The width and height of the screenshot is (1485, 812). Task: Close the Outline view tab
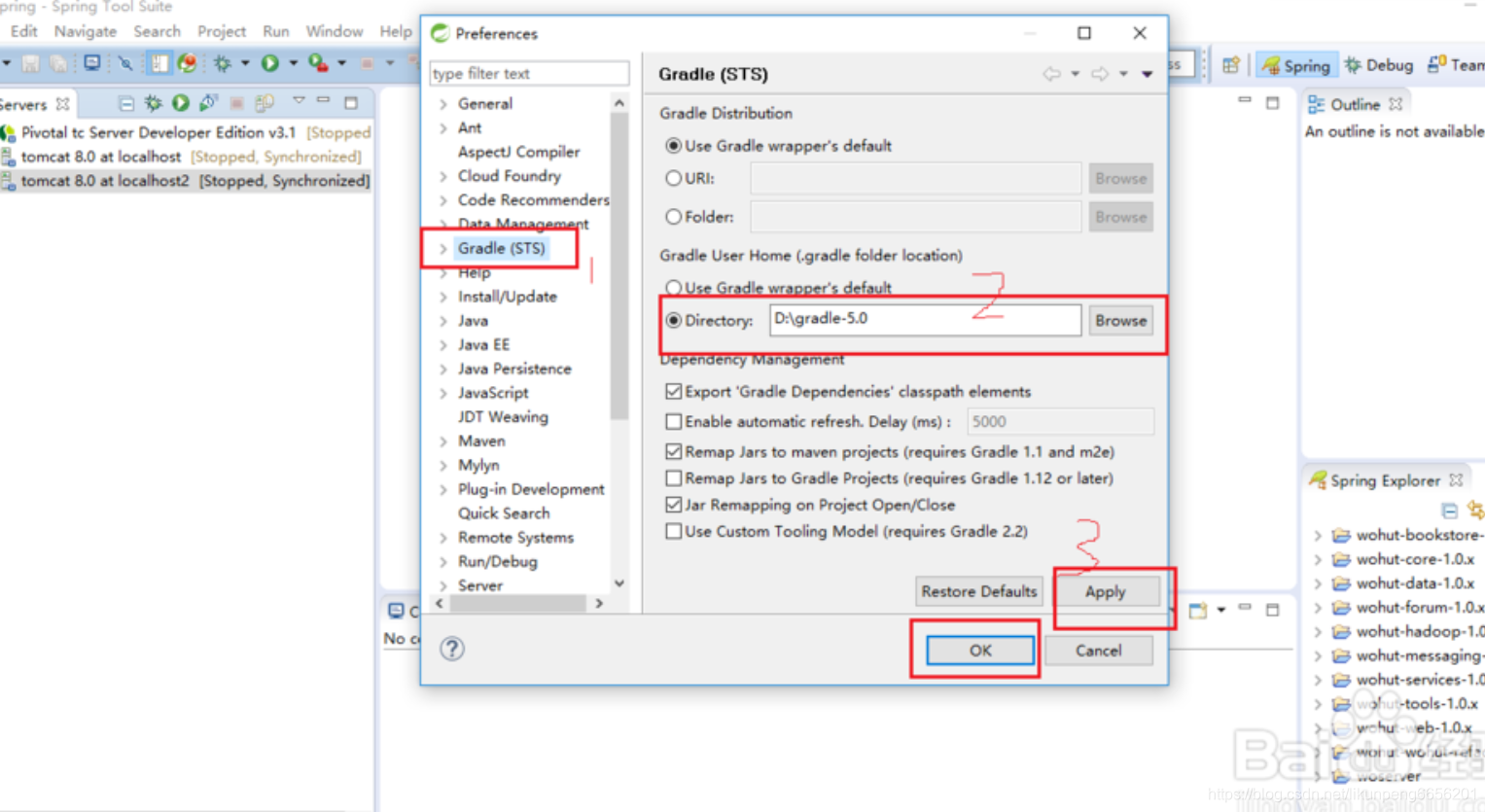click(1397, 104)
